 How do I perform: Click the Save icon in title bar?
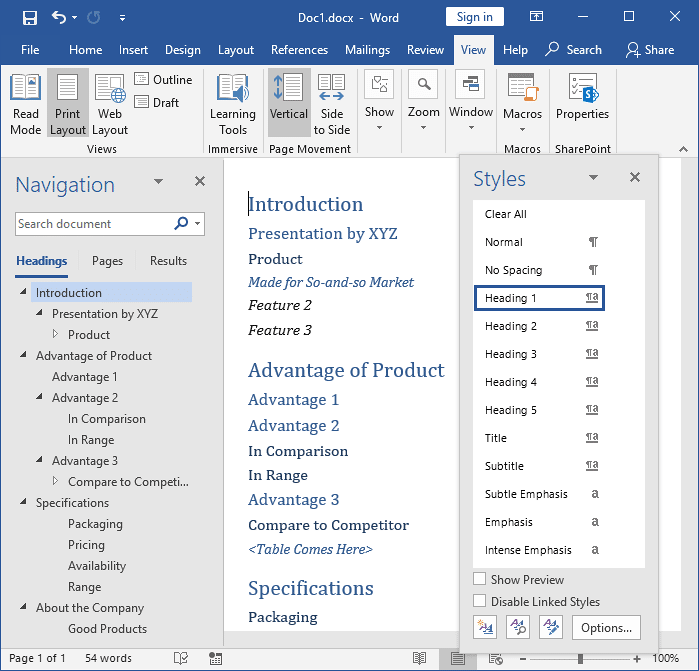(30, 17)
